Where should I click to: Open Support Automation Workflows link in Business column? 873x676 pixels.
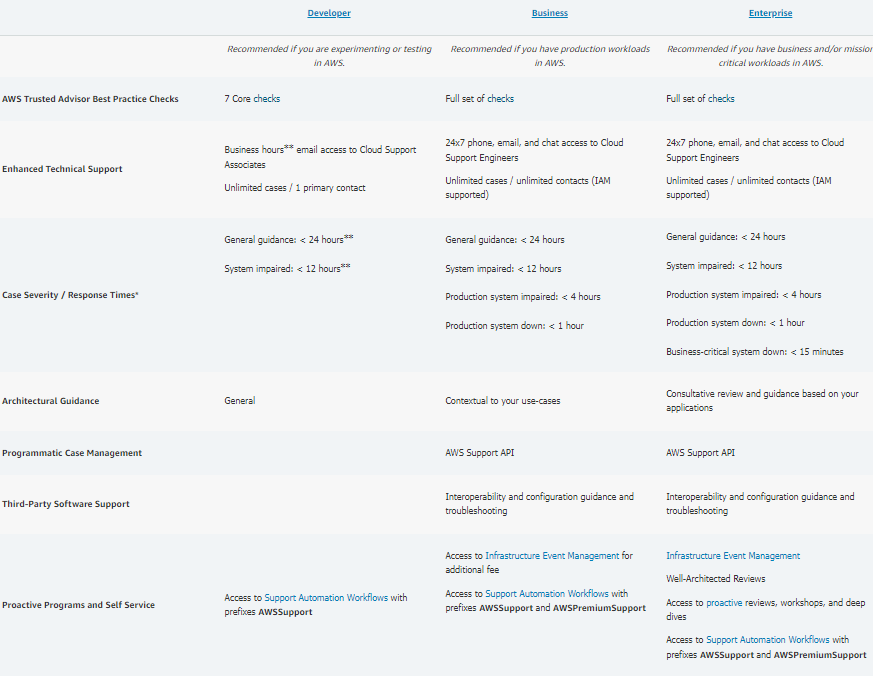point(546,593)
